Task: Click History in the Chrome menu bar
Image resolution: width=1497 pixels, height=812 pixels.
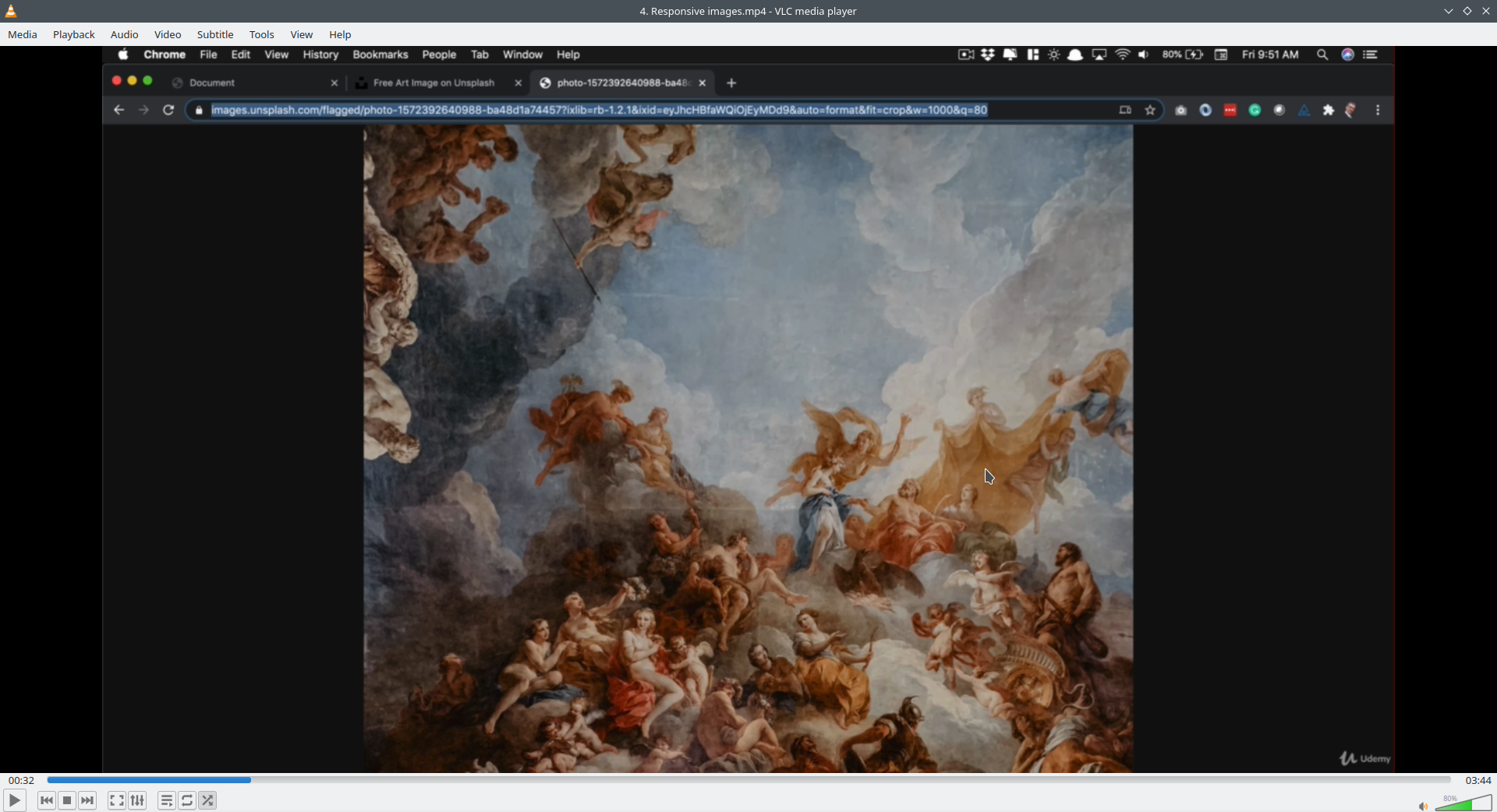Action: 320,55
